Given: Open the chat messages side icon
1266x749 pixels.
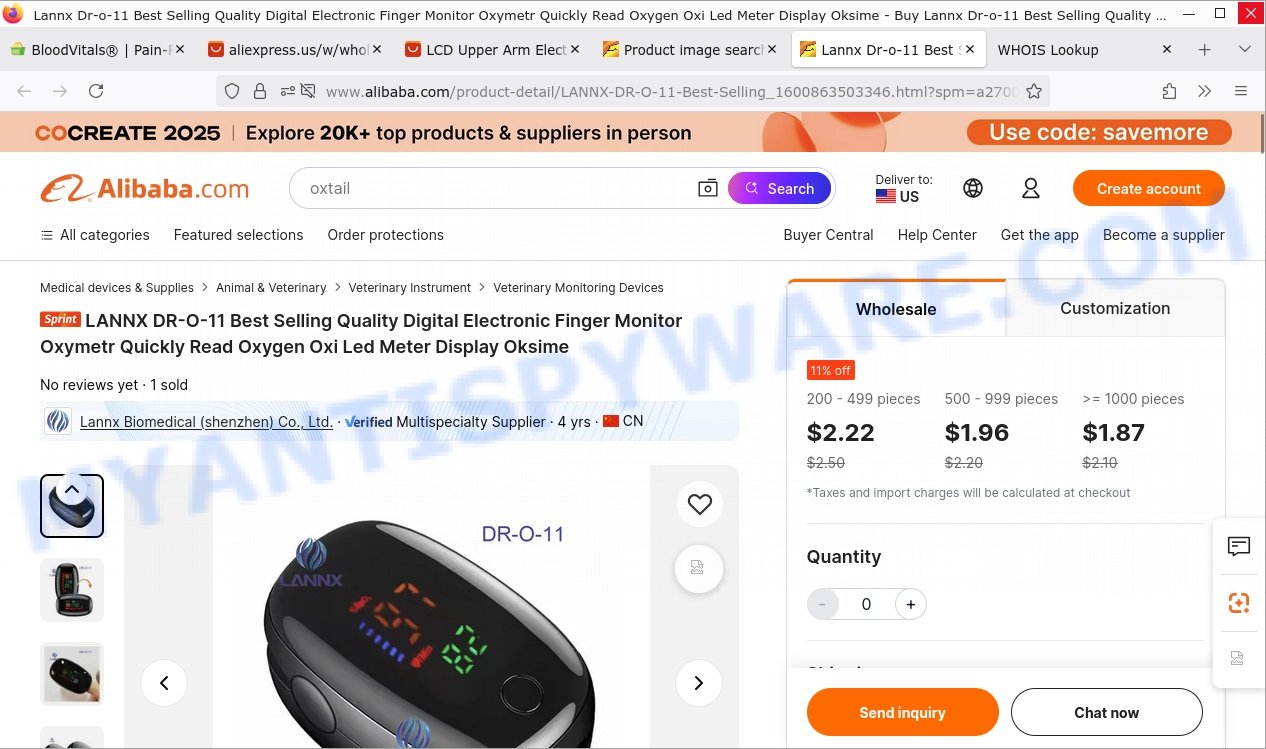Looking at the screenshot, I should (x=1239, y=546).
